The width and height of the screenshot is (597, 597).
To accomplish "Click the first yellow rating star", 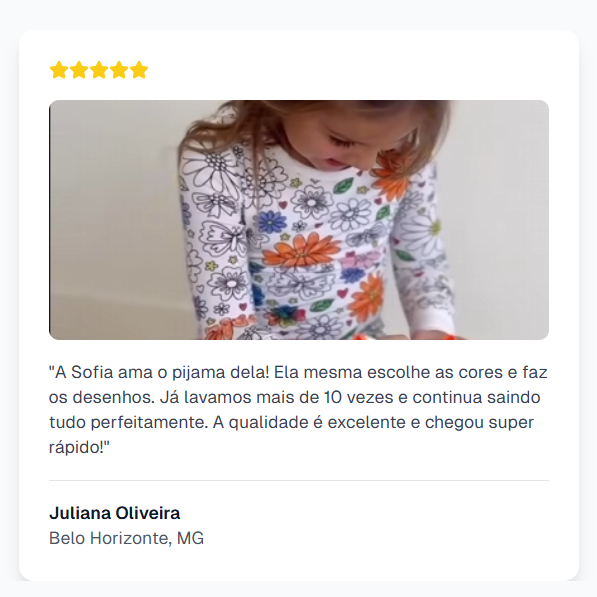I will [59, 70].
